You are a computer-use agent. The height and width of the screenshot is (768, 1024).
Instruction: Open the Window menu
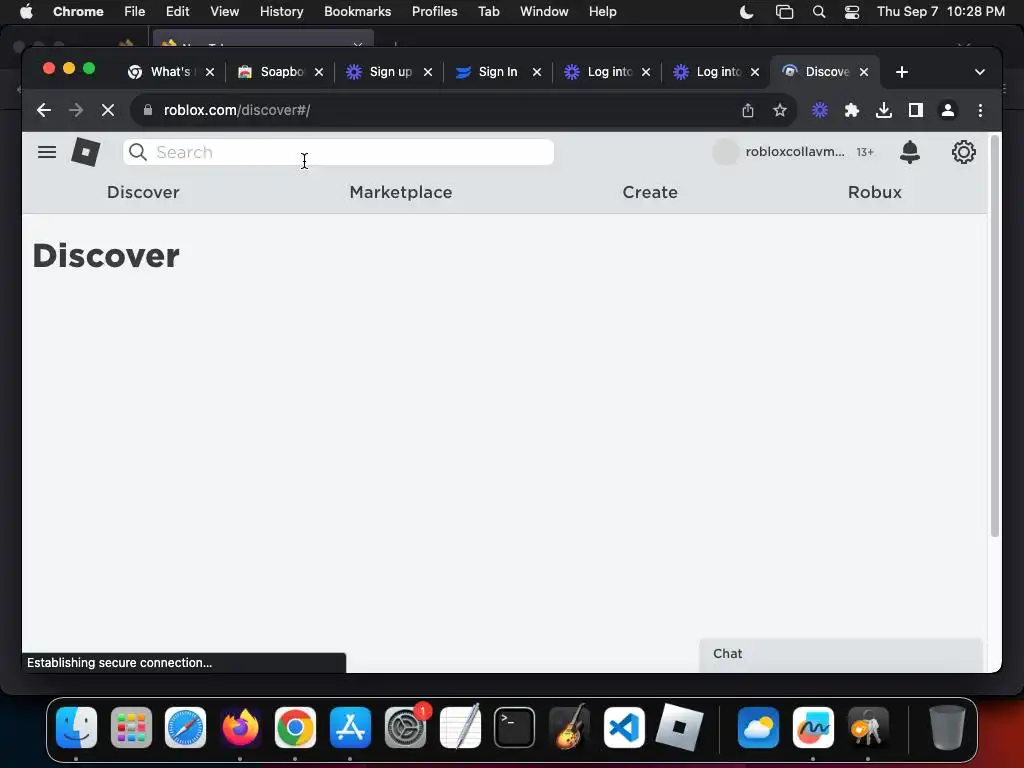pyautogui.click(x=544, y=12)
